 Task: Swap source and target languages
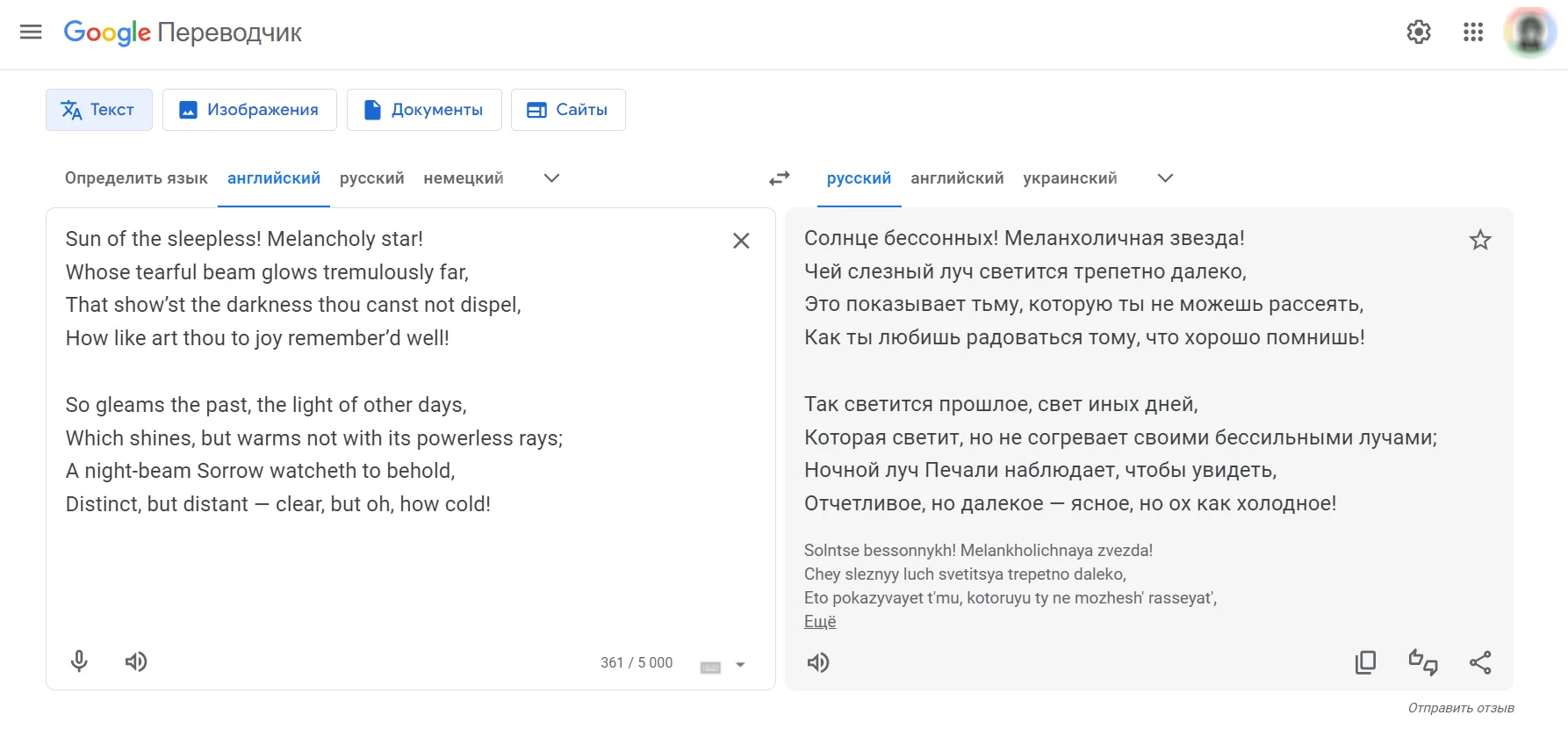point(780,178)
